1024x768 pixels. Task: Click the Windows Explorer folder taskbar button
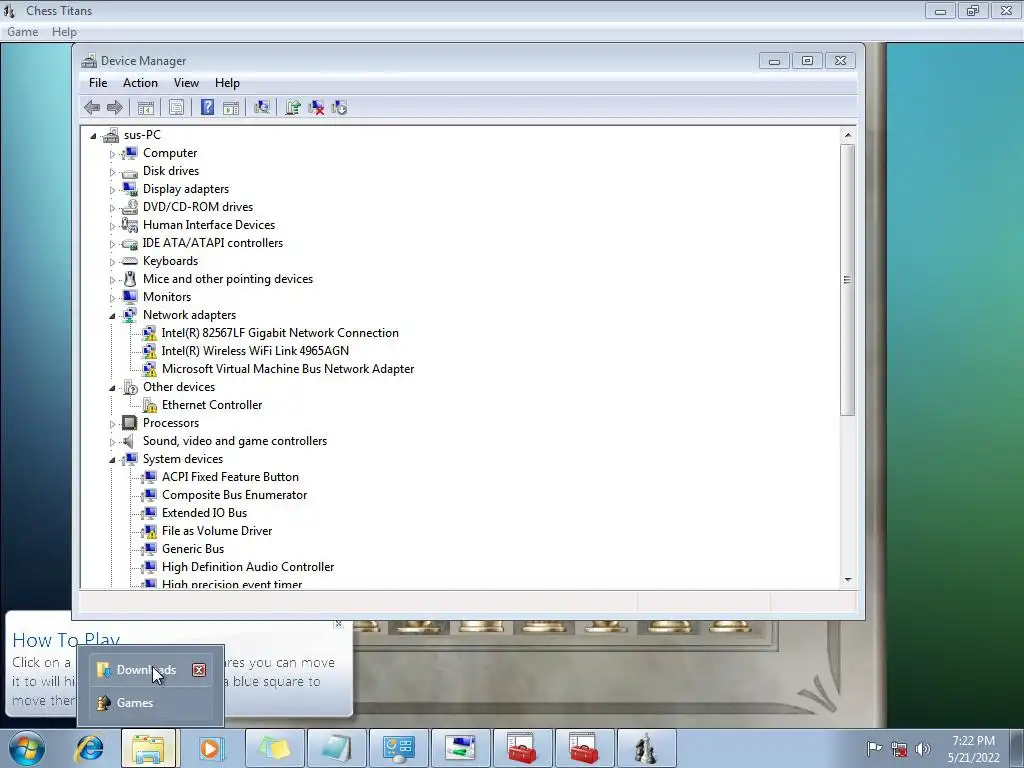(x=148, y=748)
